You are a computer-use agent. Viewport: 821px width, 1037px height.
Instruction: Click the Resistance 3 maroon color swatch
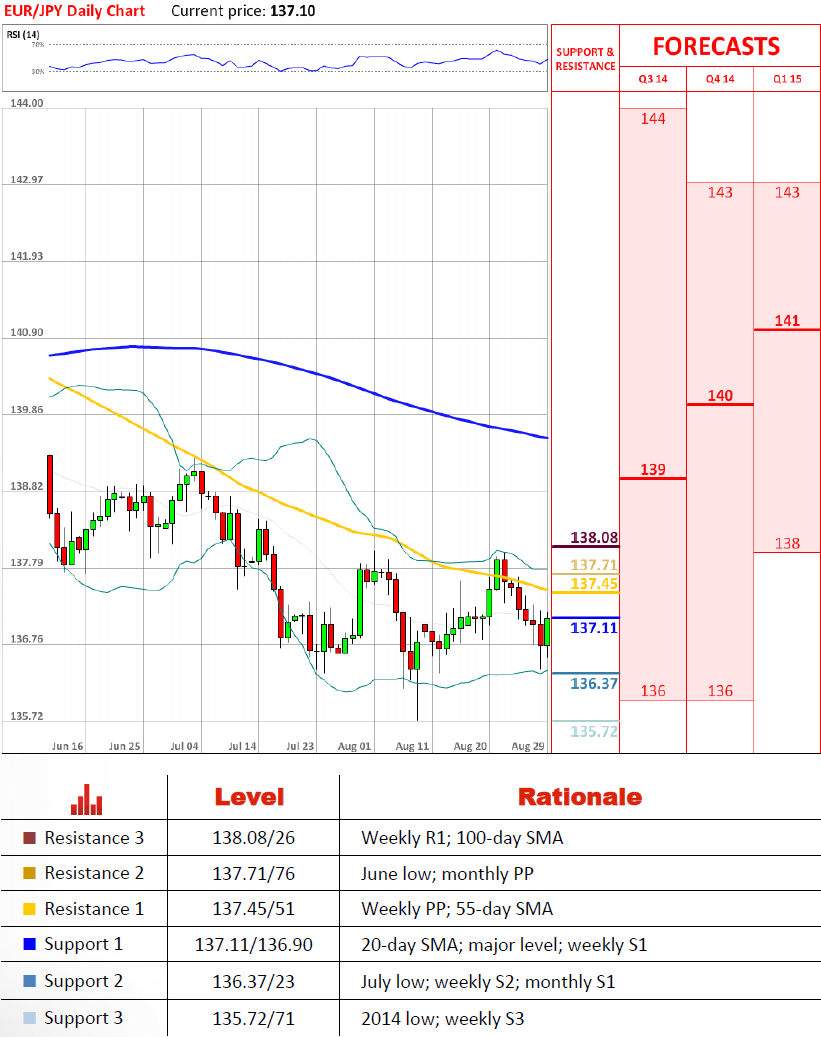[x=29, y=838]
